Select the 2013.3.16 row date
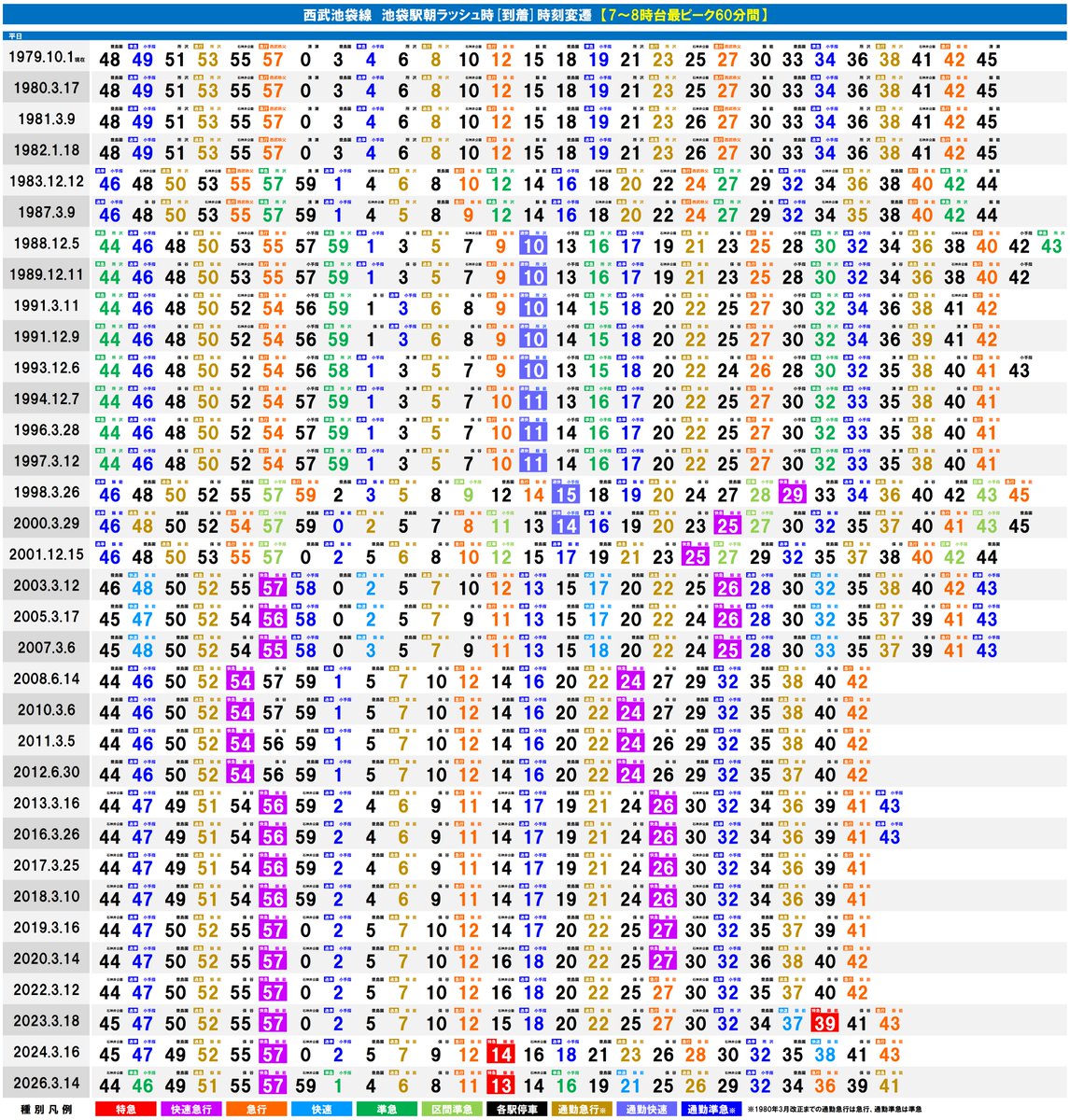 46,803
